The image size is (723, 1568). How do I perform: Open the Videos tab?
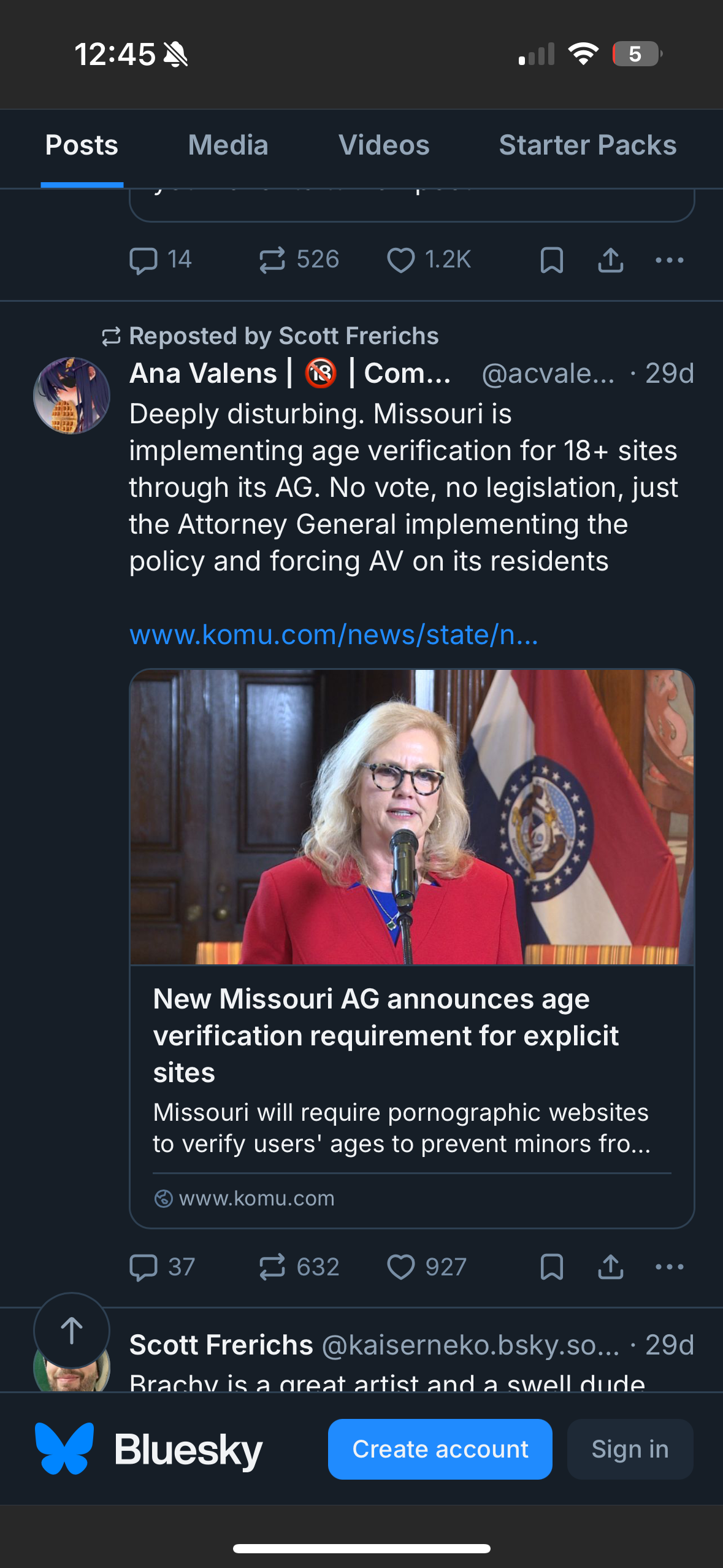point(384,146)
